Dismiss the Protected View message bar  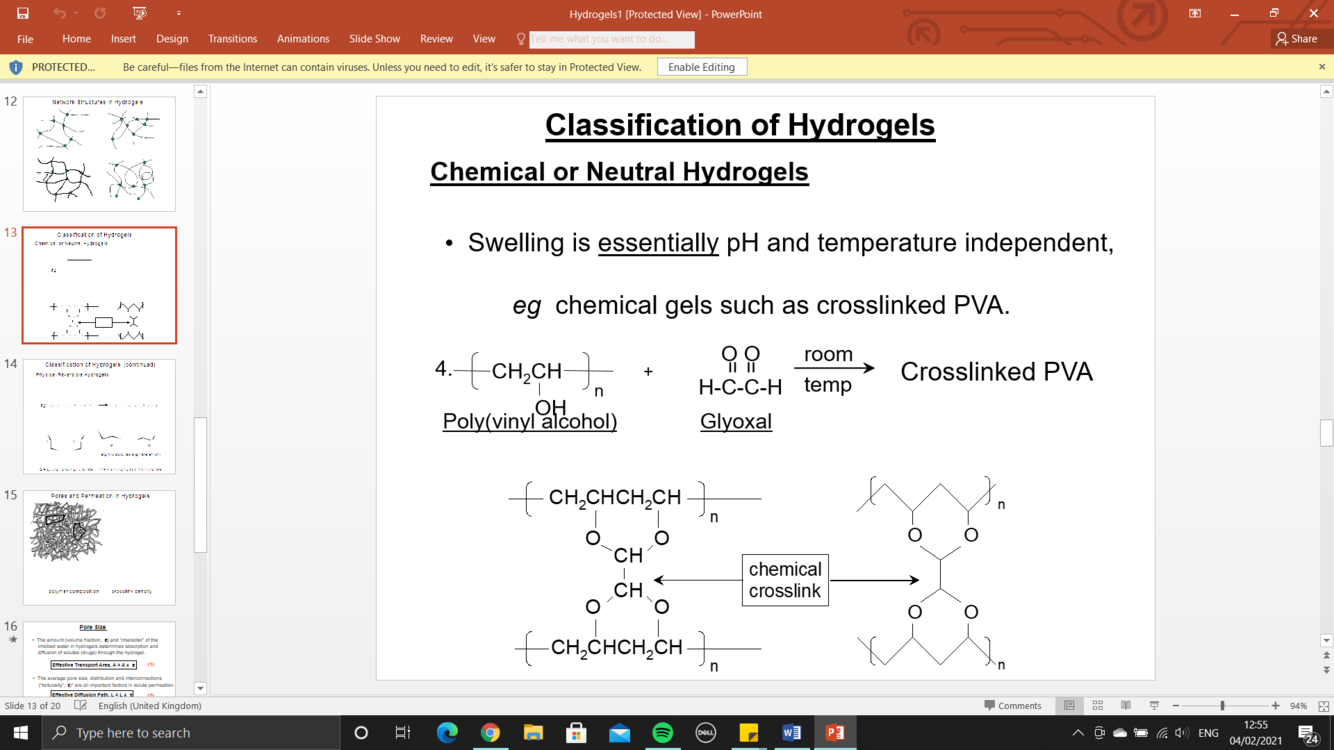pyautogui.click(x=1322, y=67)
